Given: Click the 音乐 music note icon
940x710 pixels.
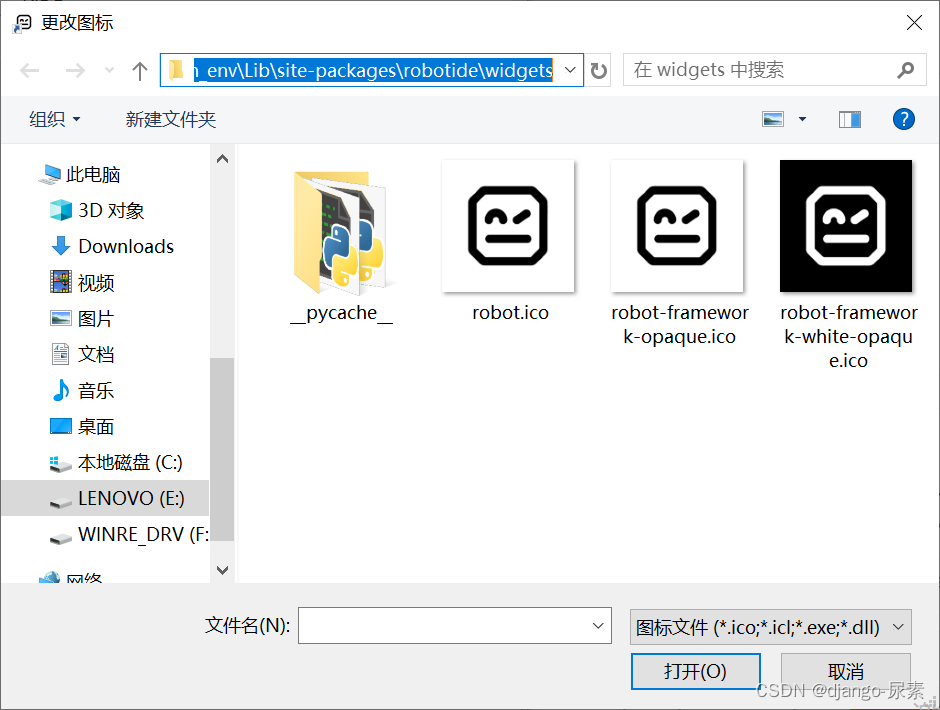Looking at the screenshot, I should (61, 390).
